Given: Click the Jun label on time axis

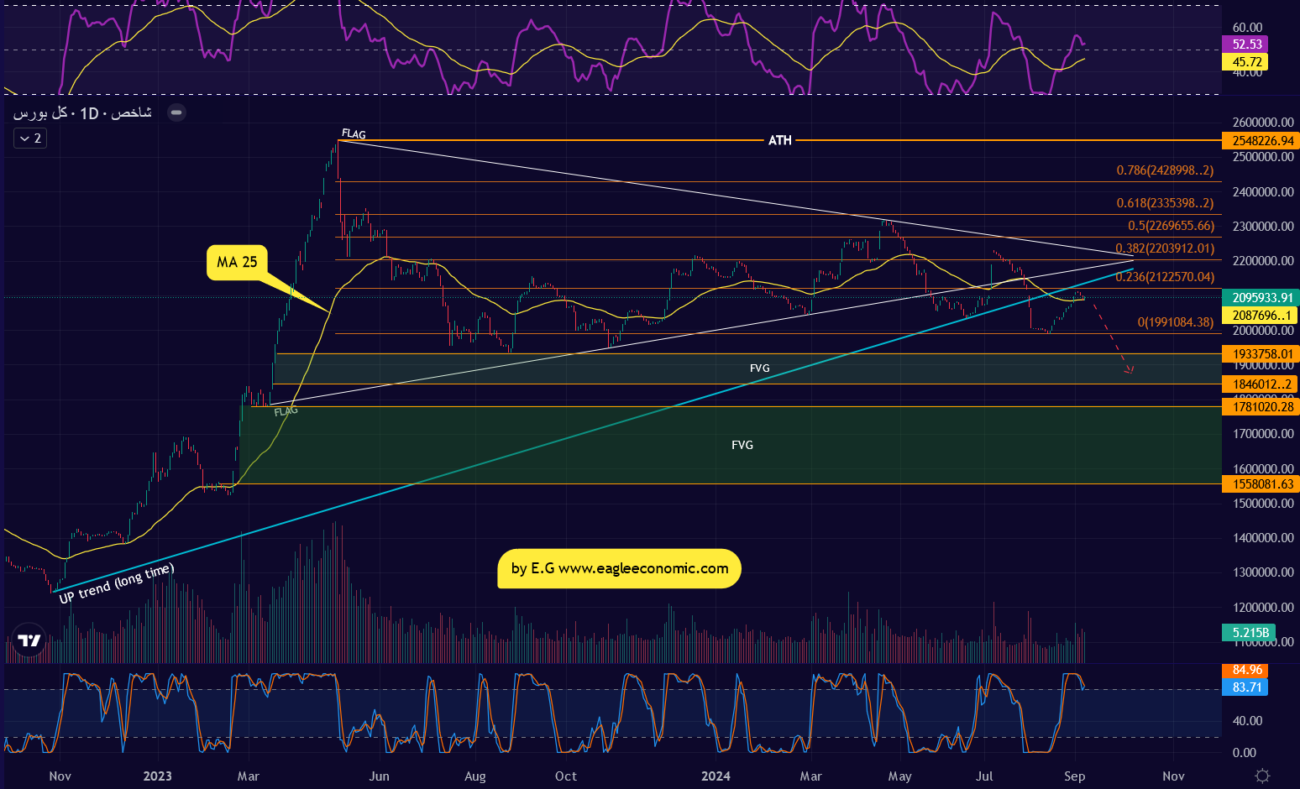Looking at the screenshot, I should click(x=378, y=776).
